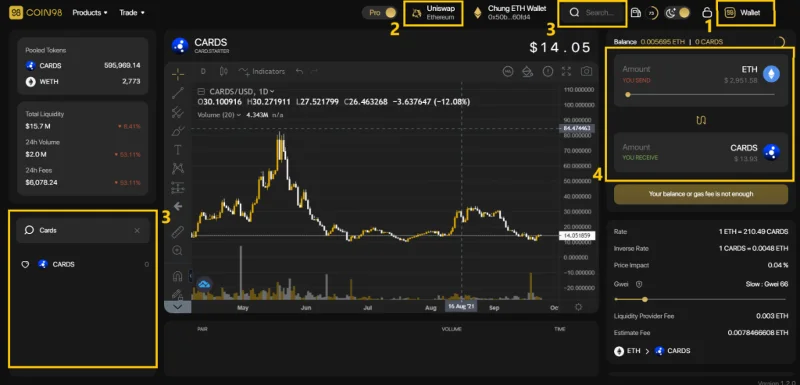The image size is (800, 385).
Task: Click the $14.05 price heading
Action: click(x=560, y=47)
